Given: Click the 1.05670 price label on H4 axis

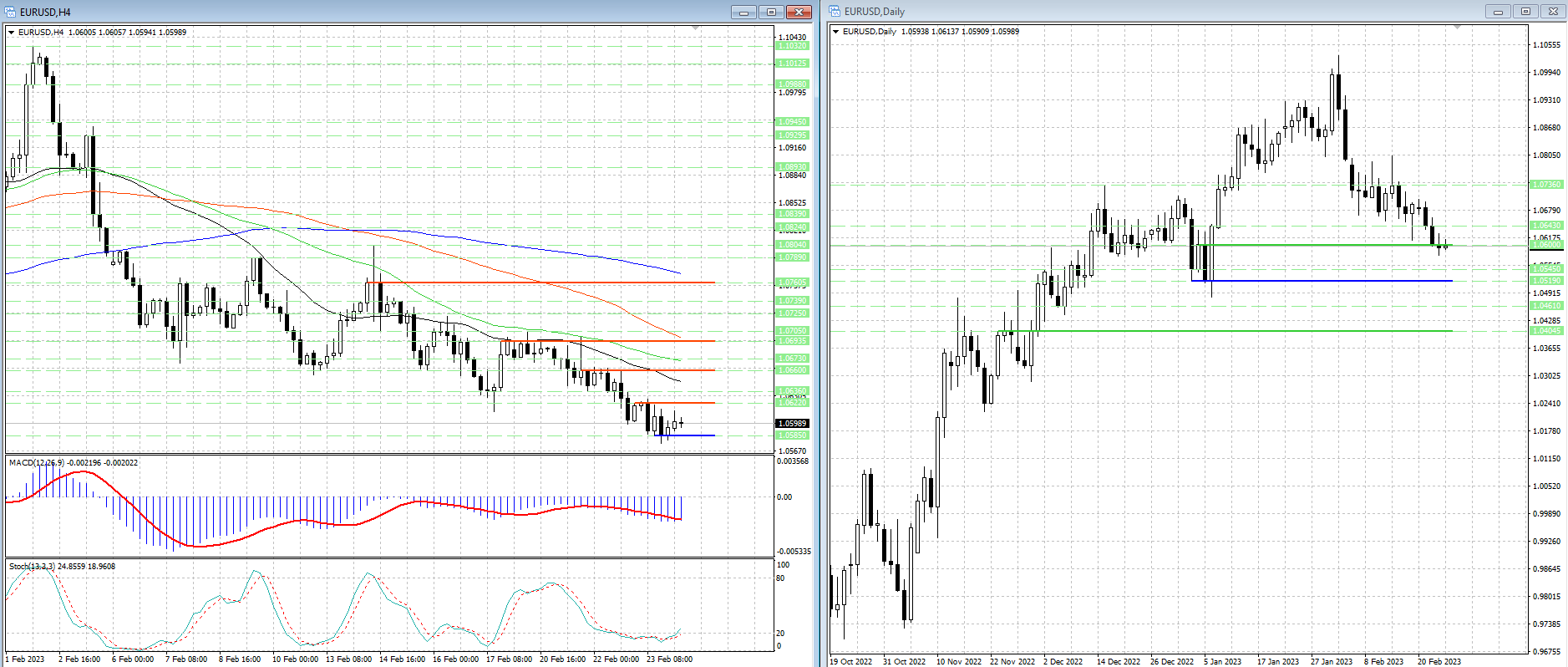Looking at the screenshot, I should [x=793, y=451].
